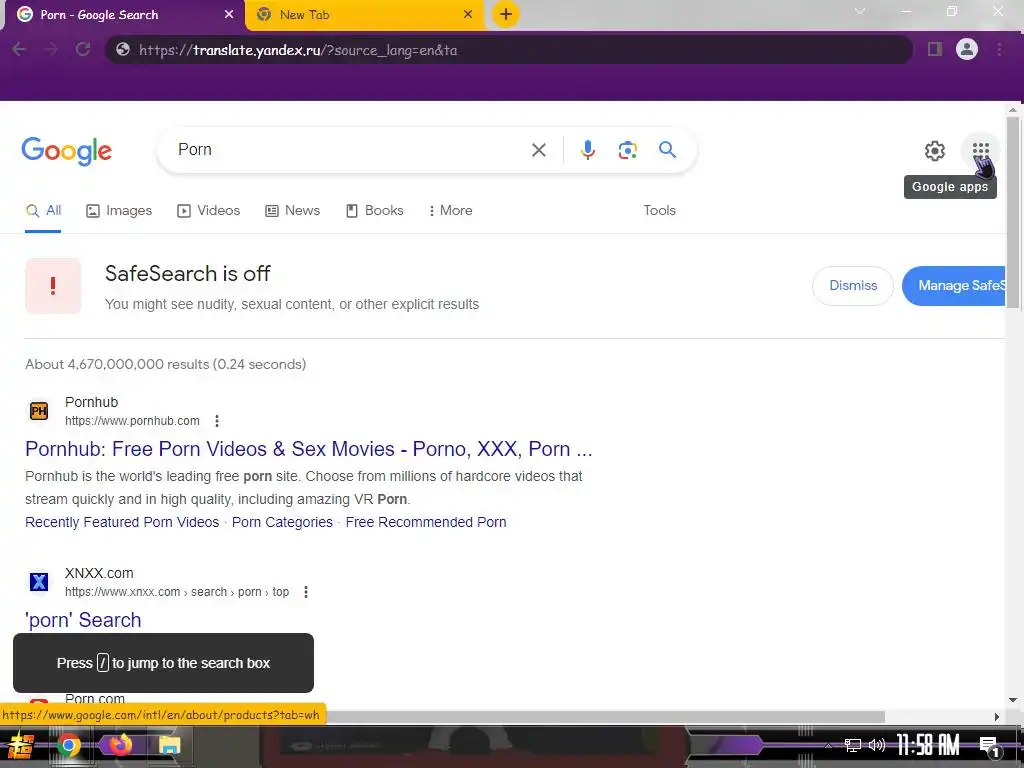Close the Porn - Google Search tab
Viewport: 1024px width, 768px height.
point(229,14)
